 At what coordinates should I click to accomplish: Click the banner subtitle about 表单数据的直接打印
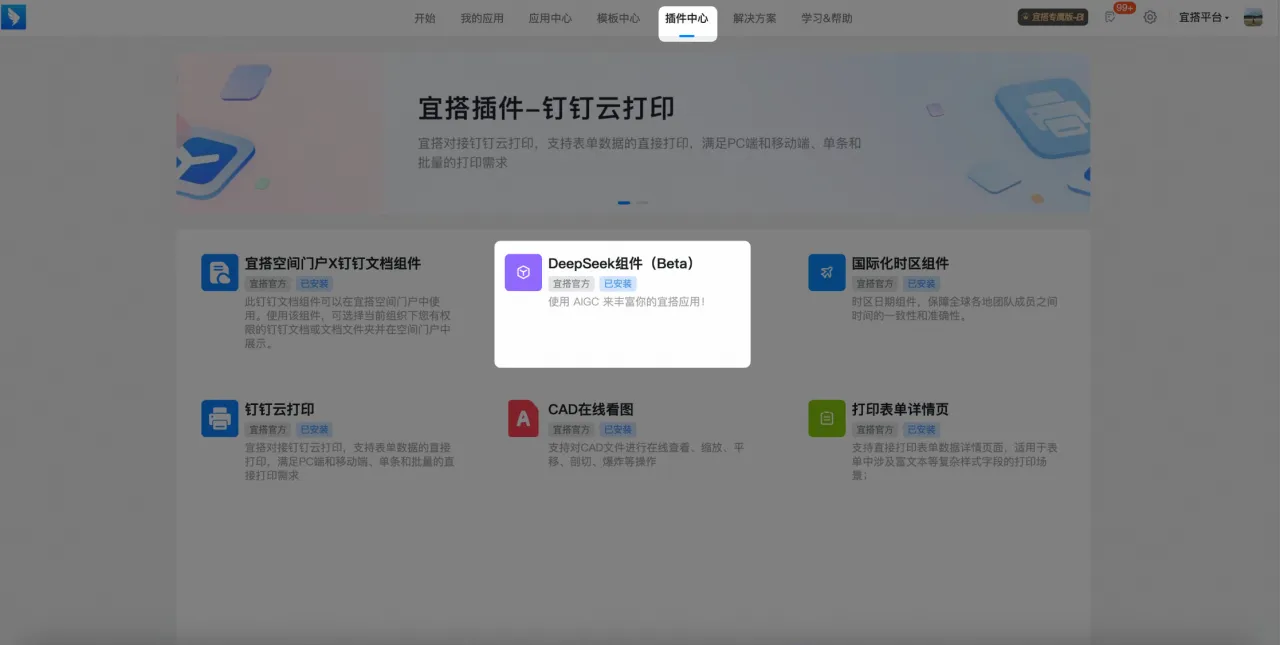pos(639,152)
